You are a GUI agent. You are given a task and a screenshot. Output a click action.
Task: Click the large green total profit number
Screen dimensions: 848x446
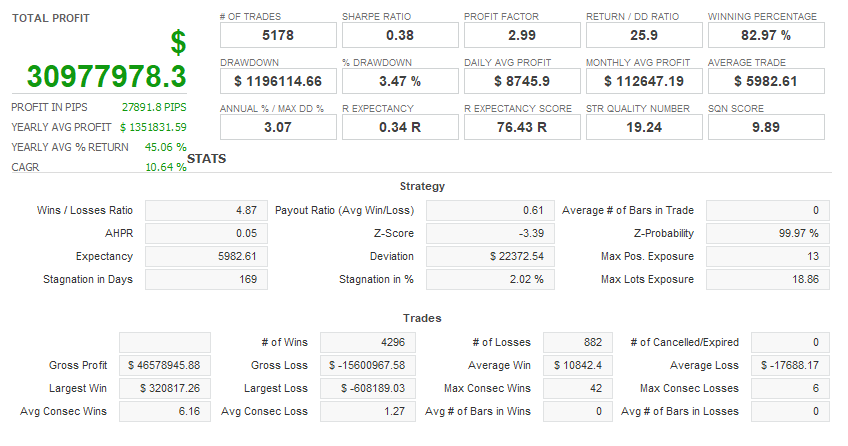pos(106,76)
